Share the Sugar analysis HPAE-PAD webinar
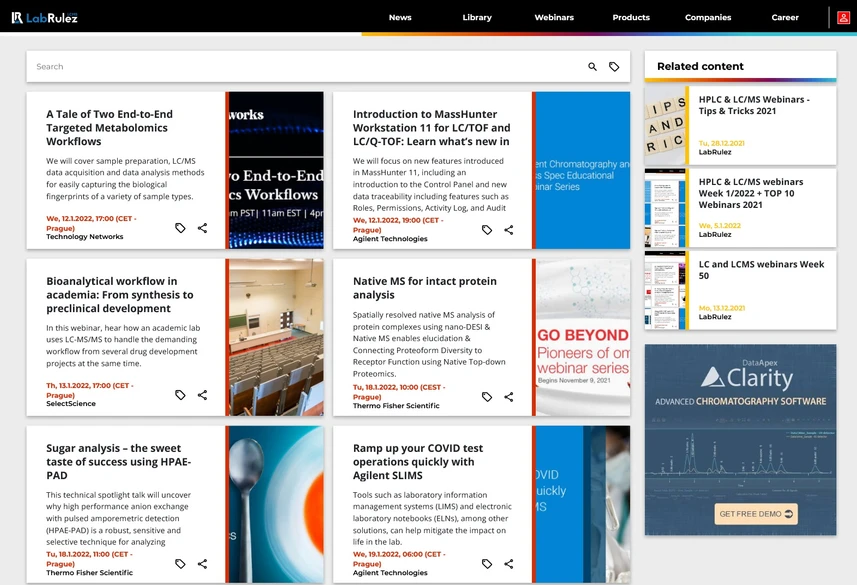Screen dimensions: 857x585 click(202, 564)
